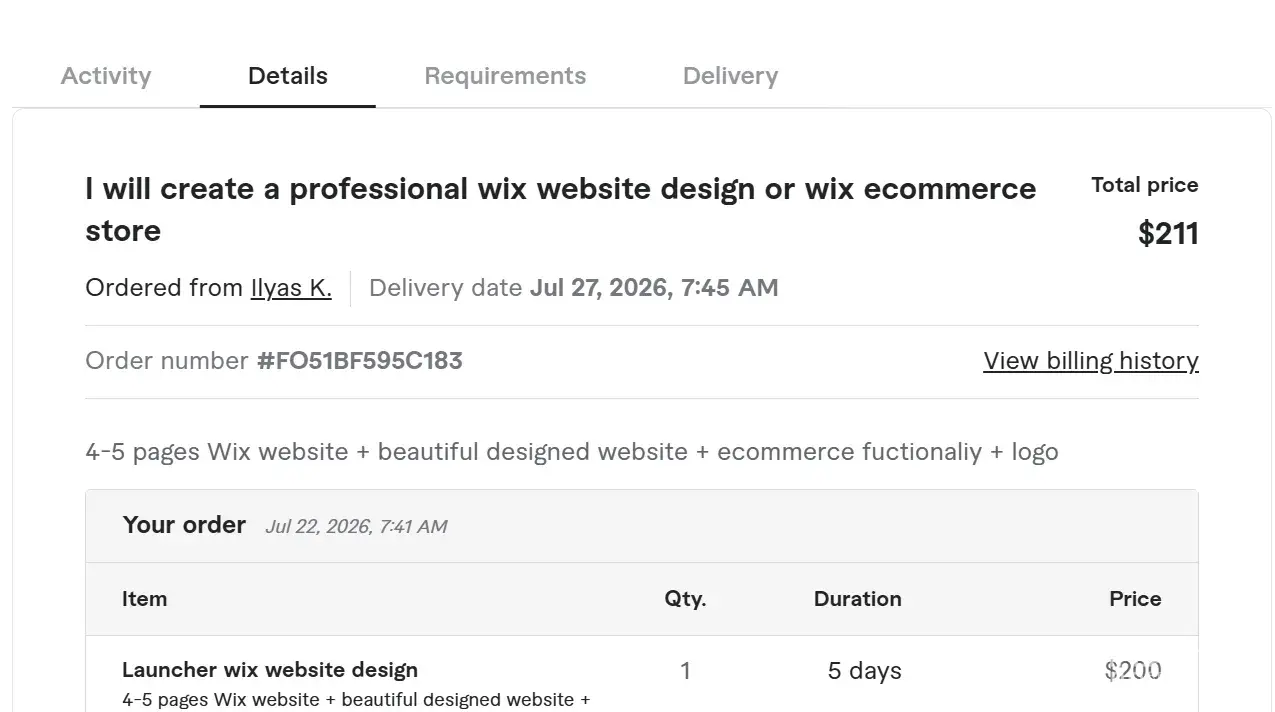Open seller profile link Ilyas K.
This screenshot has width=1275, height=712.
(x=291, y=288)
